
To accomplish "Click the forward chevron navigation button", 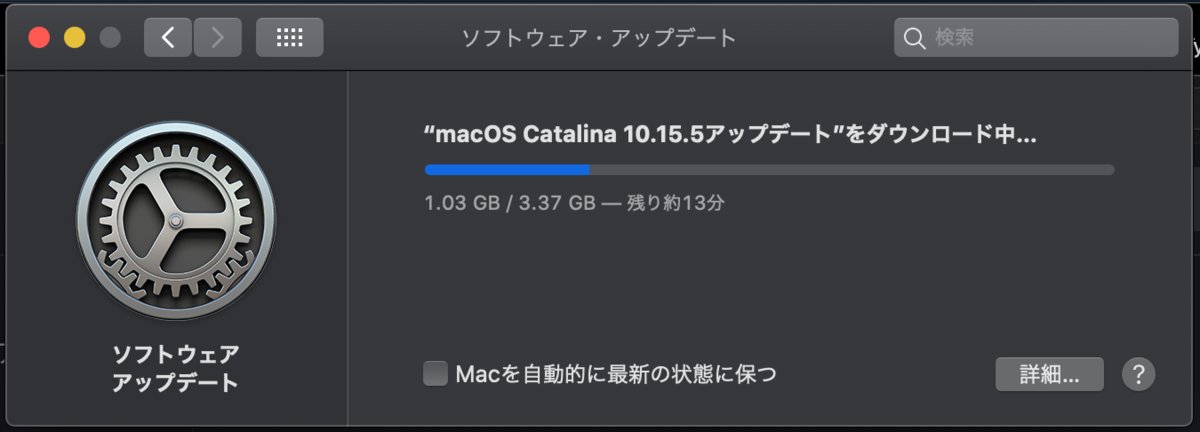I will 217,38.
